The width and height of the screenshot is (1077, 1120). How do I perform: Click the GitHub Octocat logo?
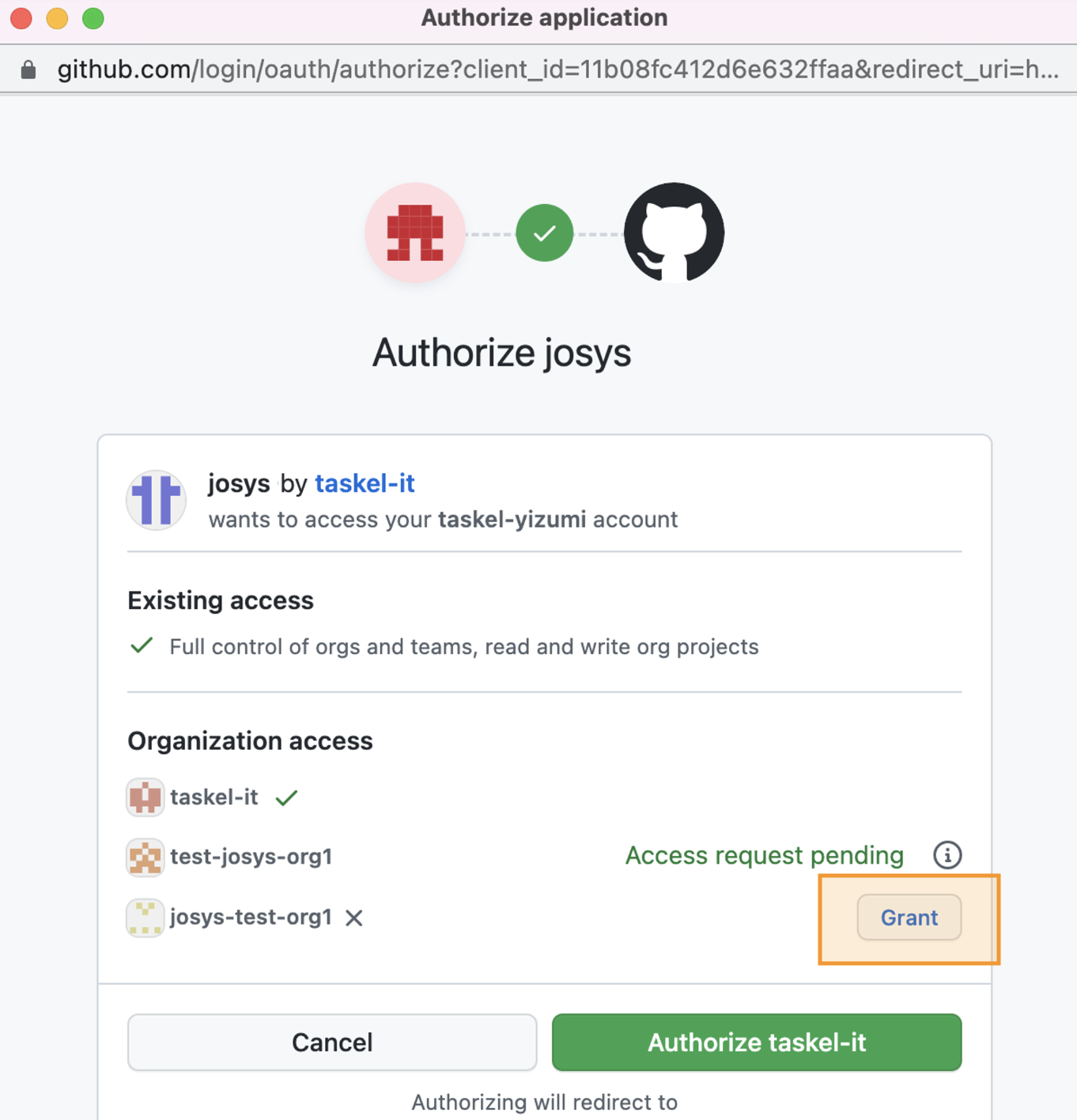(x=674, y=233)
